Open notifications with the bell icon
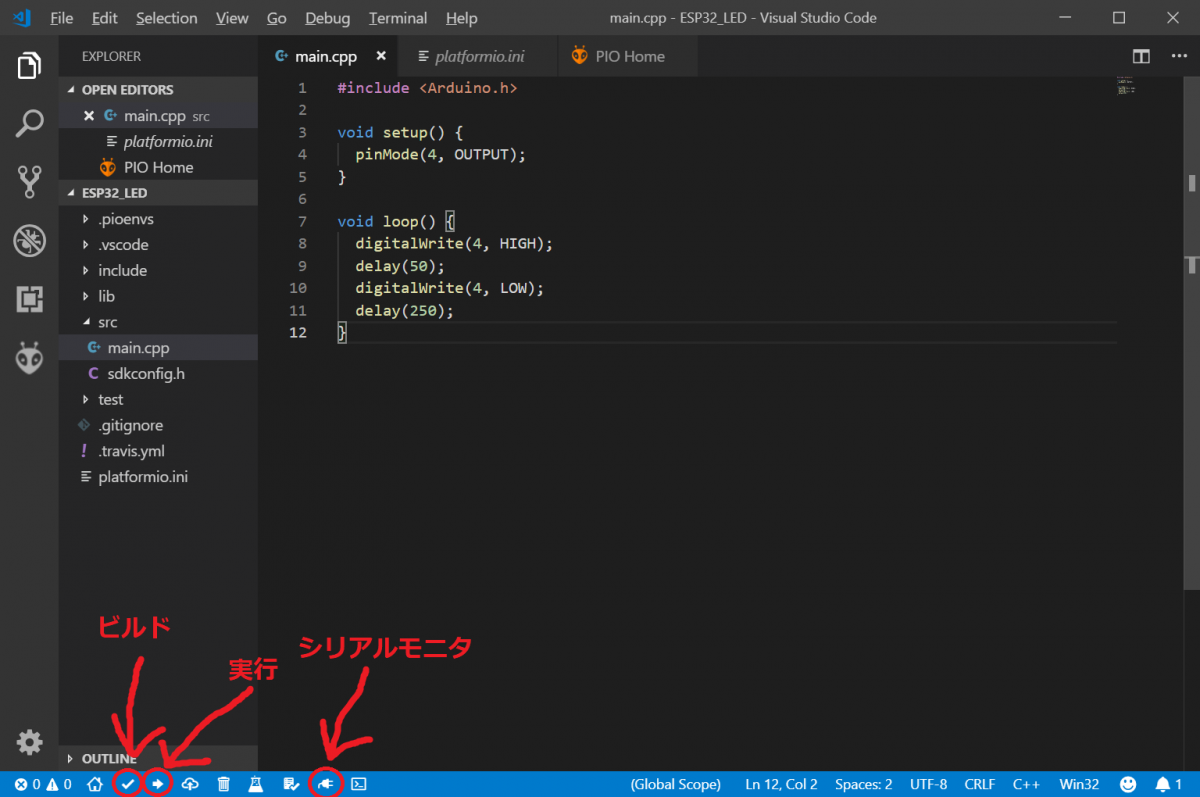The width and height of the screenshot is (1200, 797). point(1169,784)
